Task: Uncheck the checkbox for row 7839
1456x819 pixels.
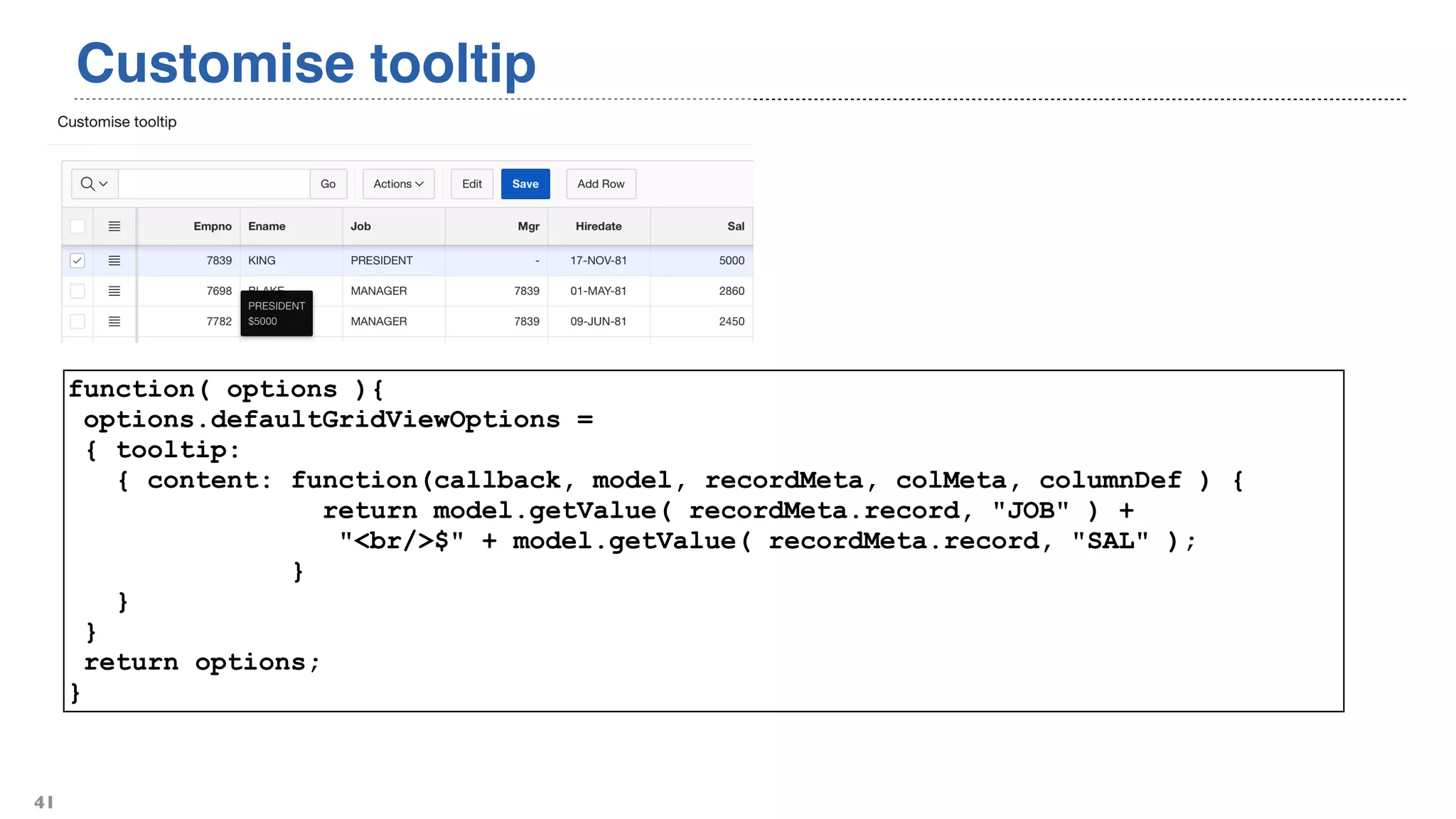Action: click(77, 261)
